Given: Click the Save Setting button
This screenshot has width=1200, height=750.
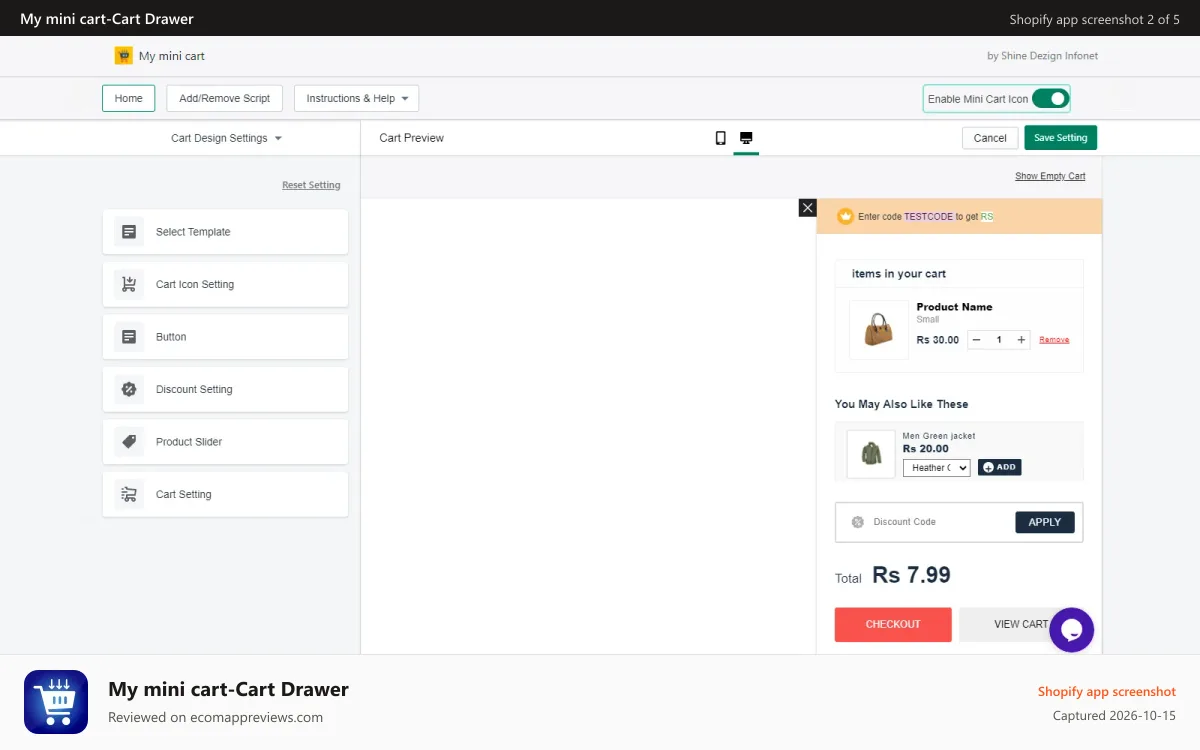Looking at the screenshot, I should pyautogui.click(x=1060, y=138).
